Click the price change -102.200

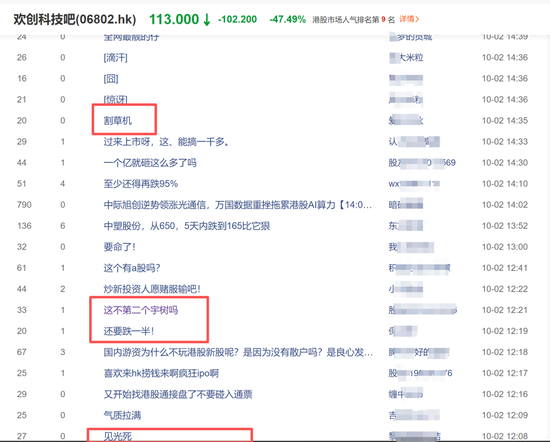click(237, 19)
